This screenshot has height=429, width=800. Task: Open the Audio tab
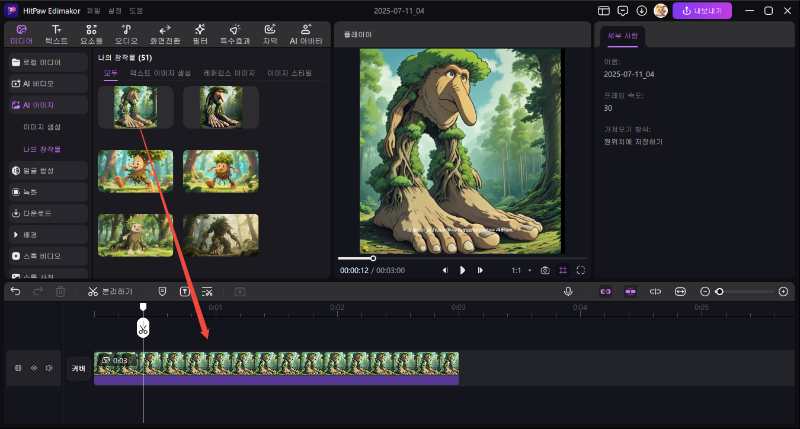click(126, 35)
